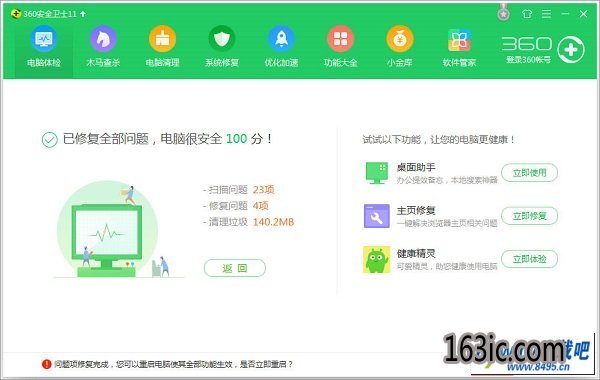
Task: Open the 功能大全 grid icon
Action: coord(340,39)
